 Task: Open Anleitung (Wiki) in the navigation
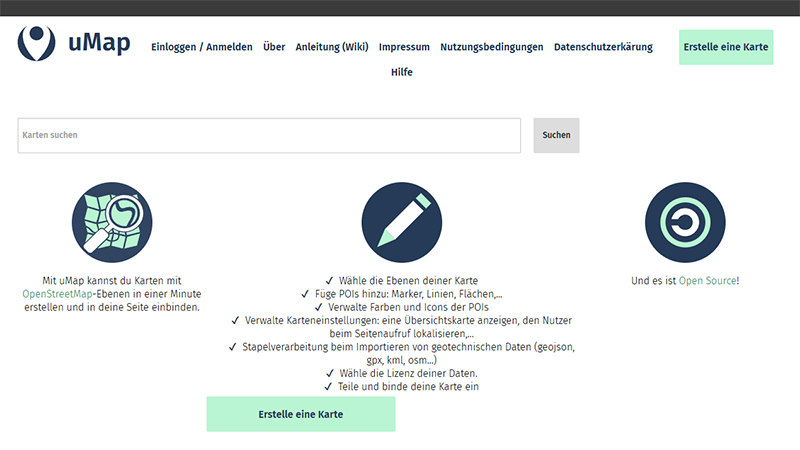[332, 47]
